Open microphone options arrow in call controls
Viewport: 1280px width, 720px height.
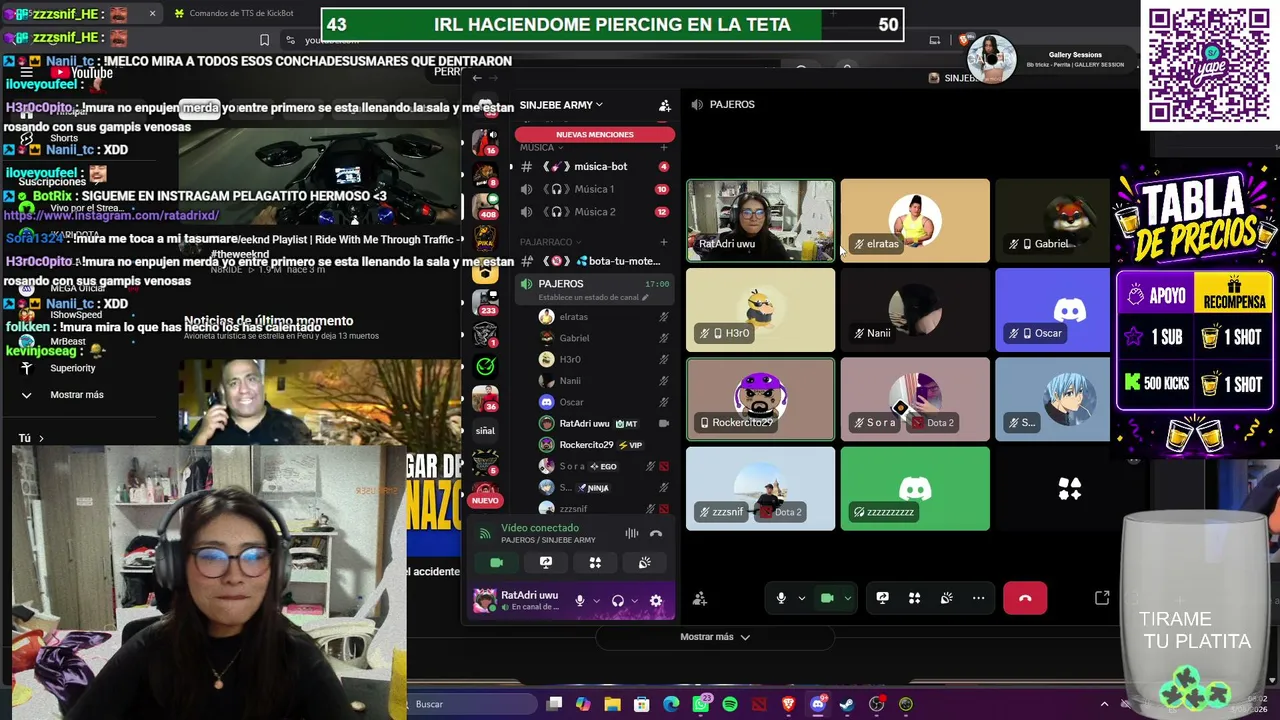[801, 598]
